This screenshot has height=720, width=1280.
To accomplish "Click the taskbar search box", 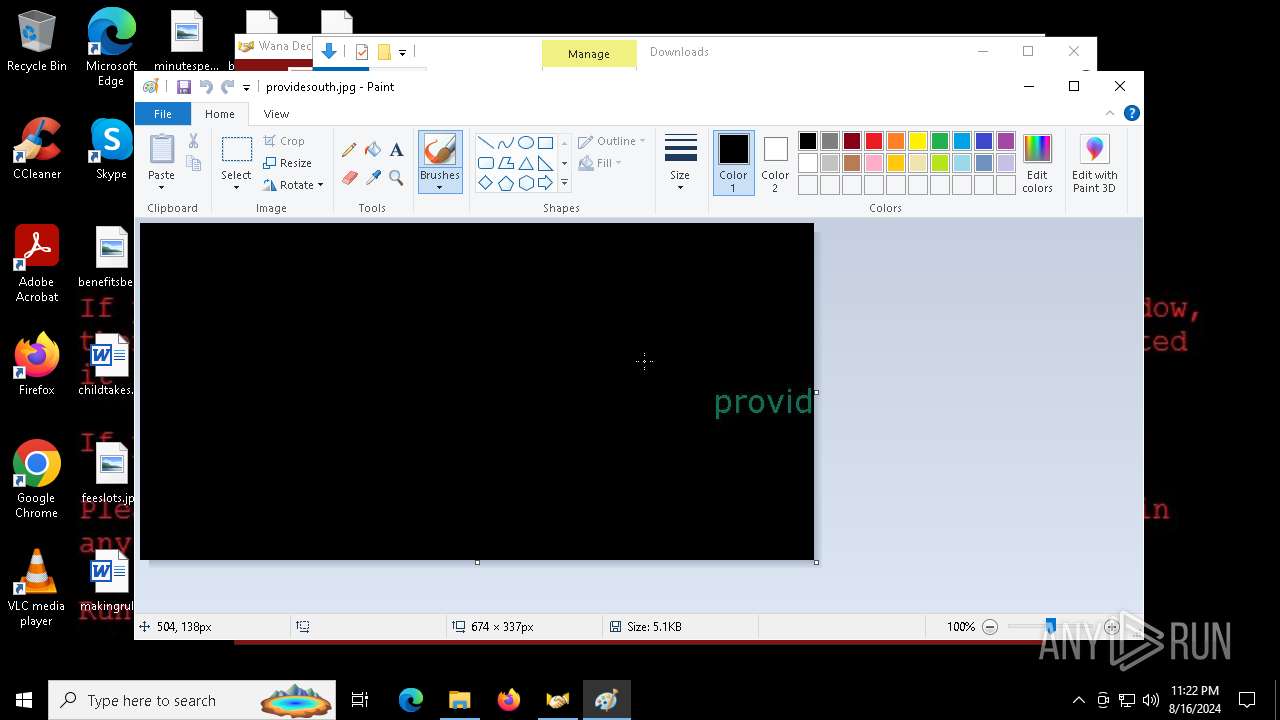I will [x=194, y=700].
